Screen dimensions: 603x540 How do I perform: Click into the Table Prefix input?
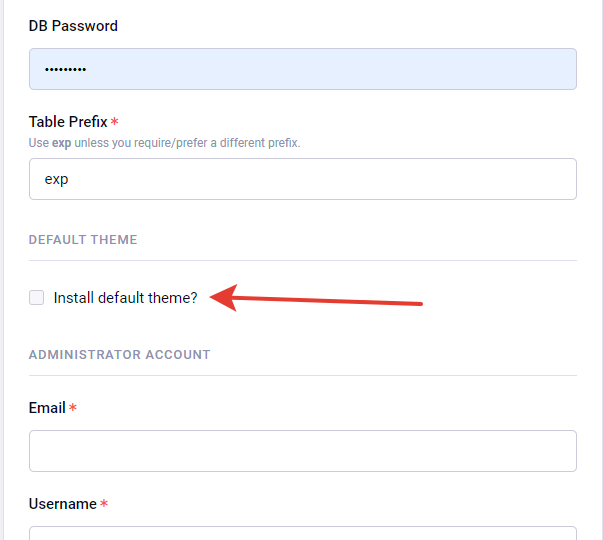click(302, 179)
